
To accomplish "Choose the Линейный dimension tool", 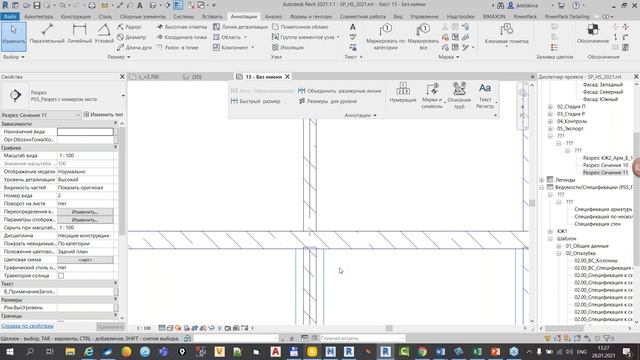I will (x=79, y=34).
